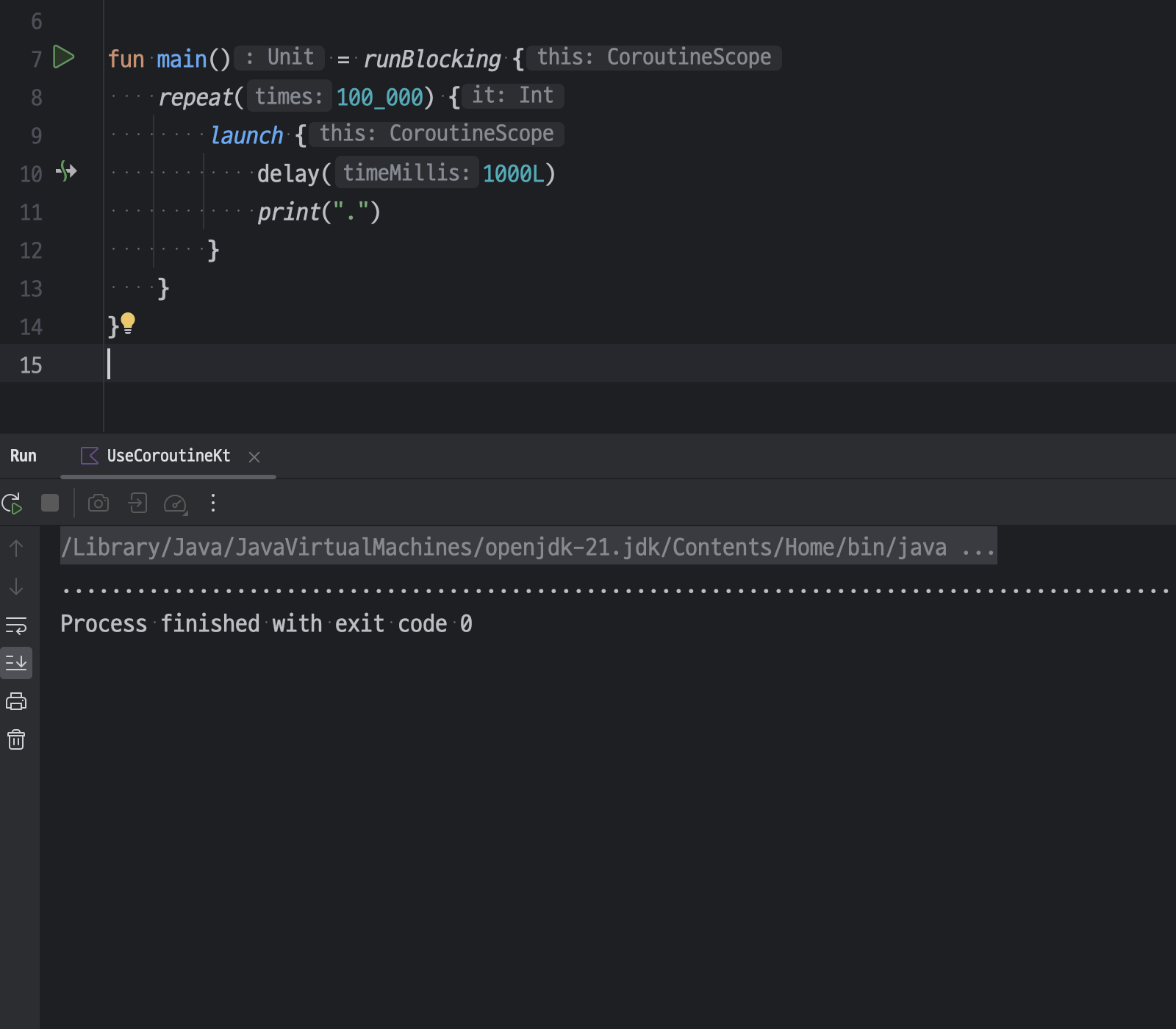The width and height of the screenshot is (1176, 1029).
Task: Open the profiler gauge dropdown icon
Action: pos(176,503)
